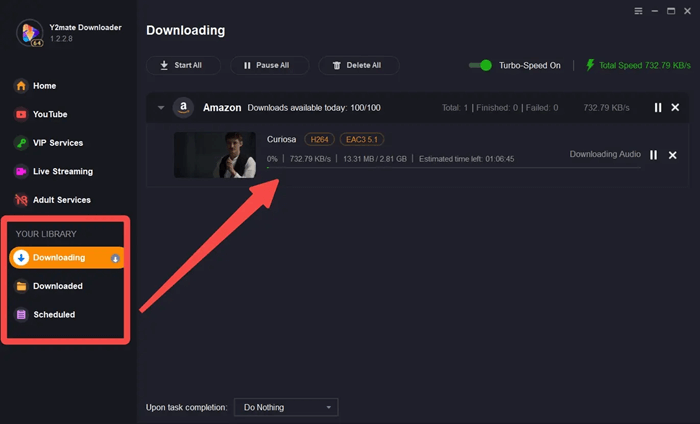
Task: Click the Curiosa video thumbnail
Action: [215, 155]
